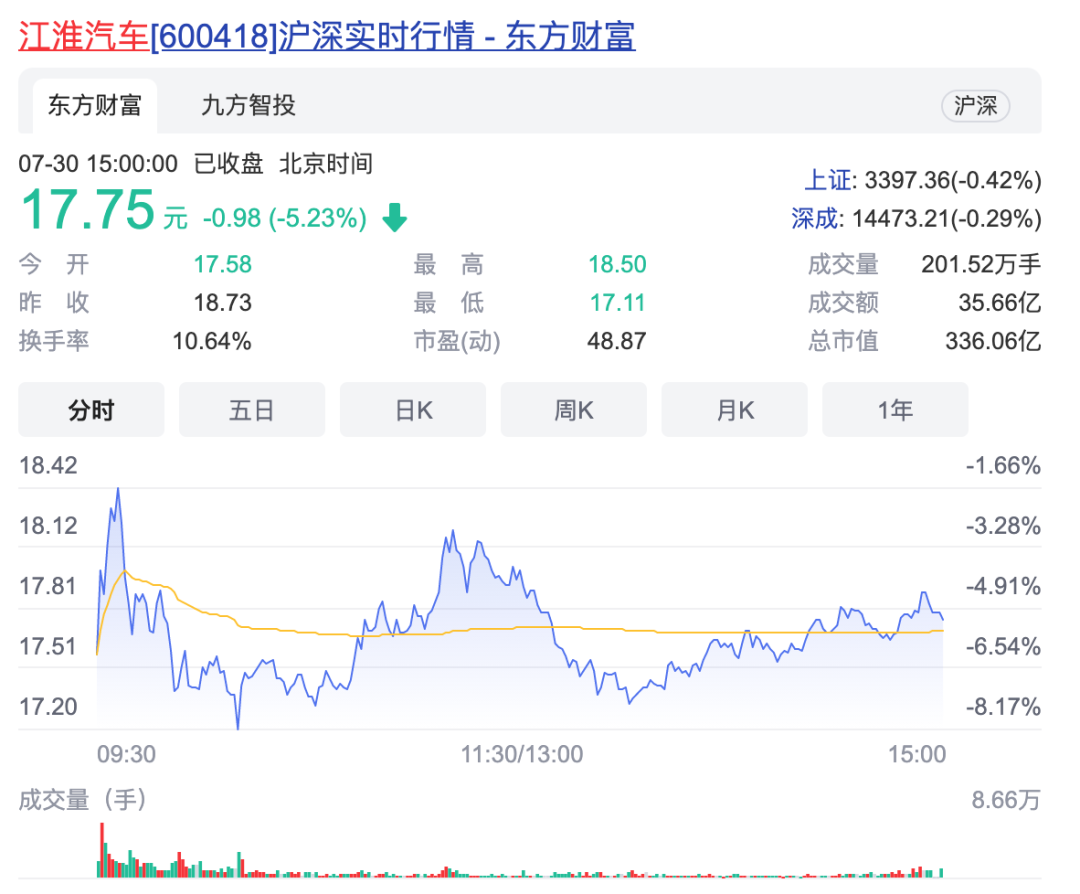
Task: Click the 昨收 value 18.73
Action: tap(222, 303)
